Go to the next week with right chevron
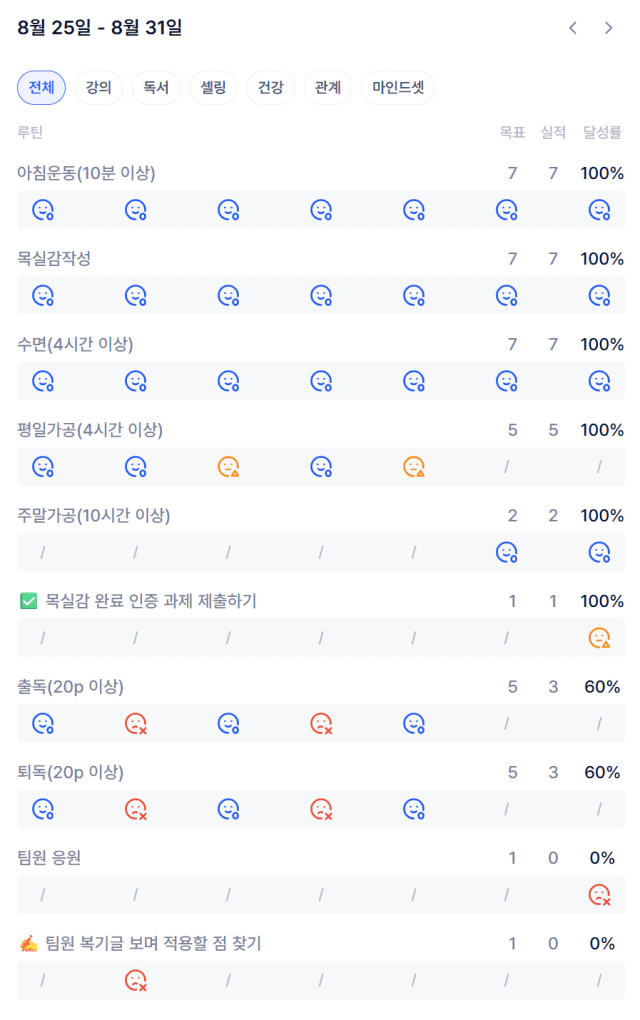Viewport: 640px width, 1020px height. 608,28
